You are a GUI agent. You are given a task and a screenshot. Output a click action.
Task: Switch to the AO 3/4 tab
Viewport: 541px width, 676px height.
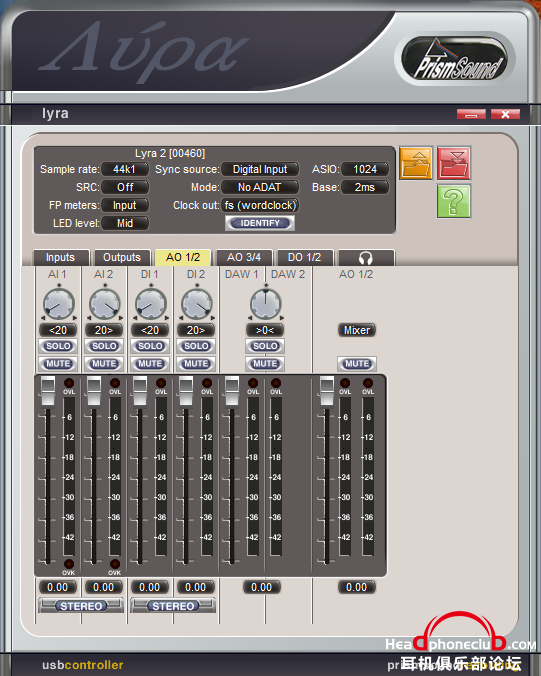pos(244,258)
